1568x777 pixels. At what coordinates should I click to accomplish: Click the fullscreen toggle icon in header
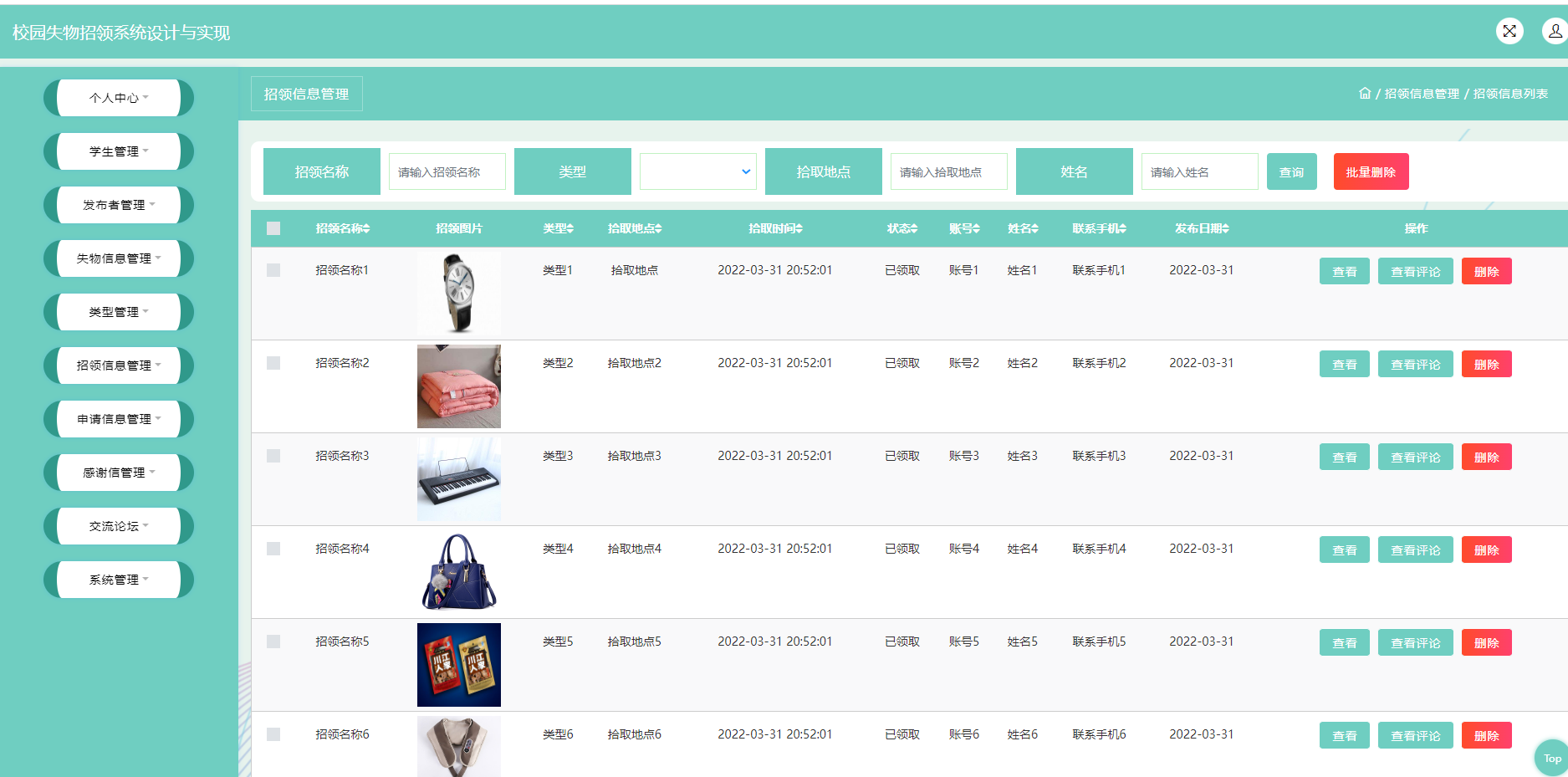[x=1509, y=31]
